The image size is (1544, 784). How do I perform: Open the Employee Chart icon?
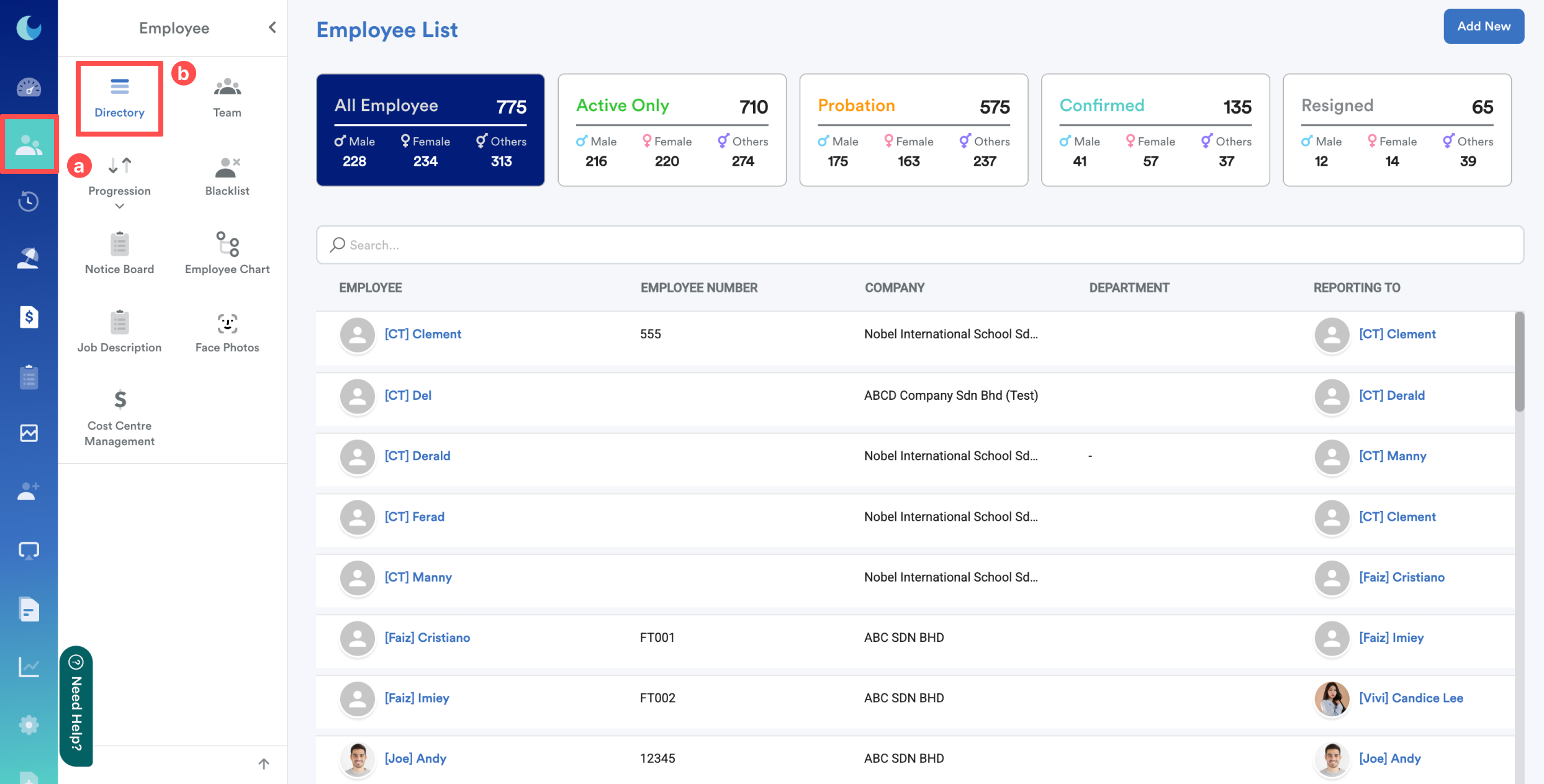click(227, 245)
